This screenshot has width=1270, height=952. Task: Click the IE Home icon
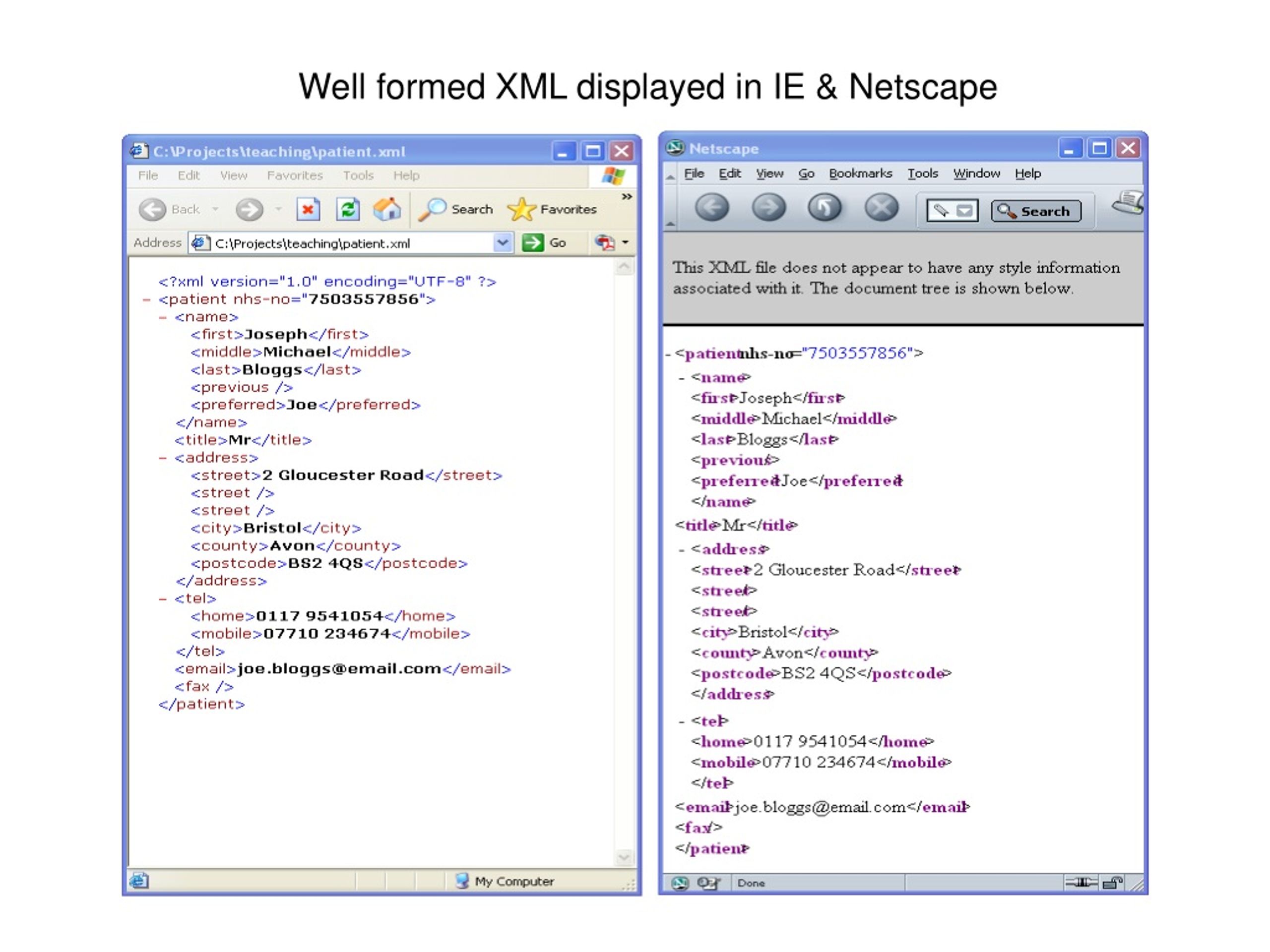(387, 209)
